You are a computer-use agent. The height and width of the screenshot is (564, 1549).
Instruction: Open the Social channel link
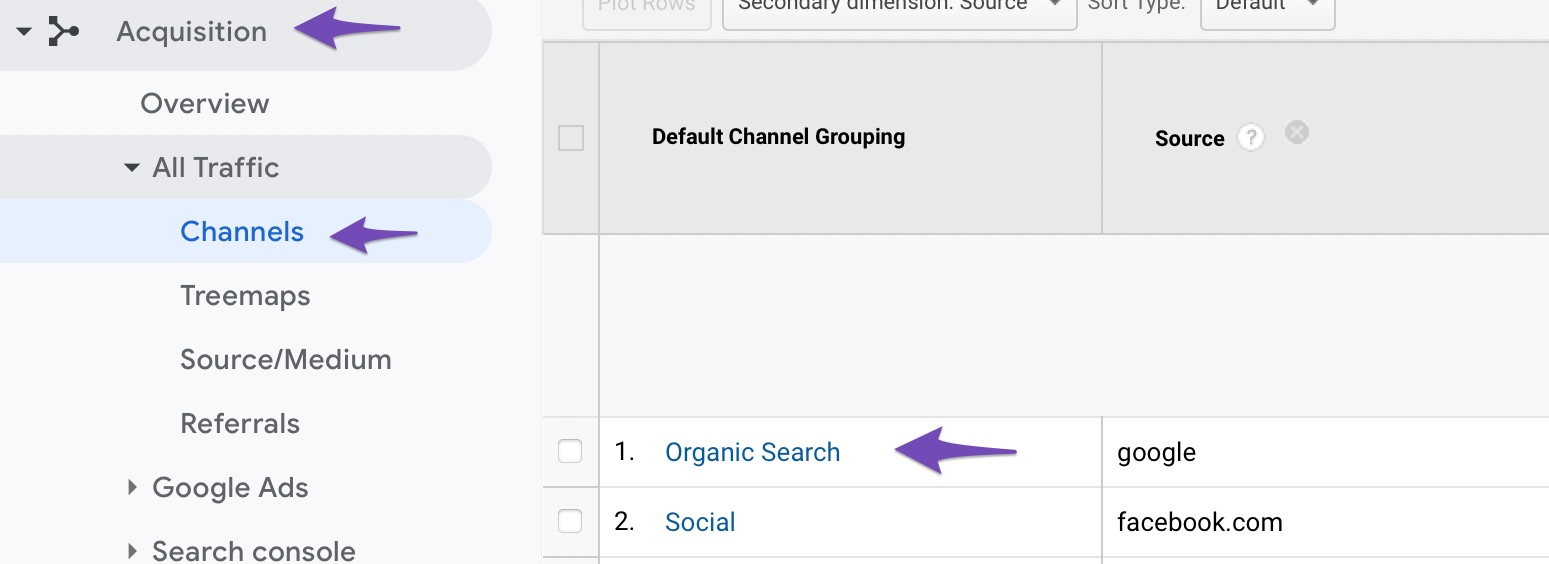[x=700, y=522]
